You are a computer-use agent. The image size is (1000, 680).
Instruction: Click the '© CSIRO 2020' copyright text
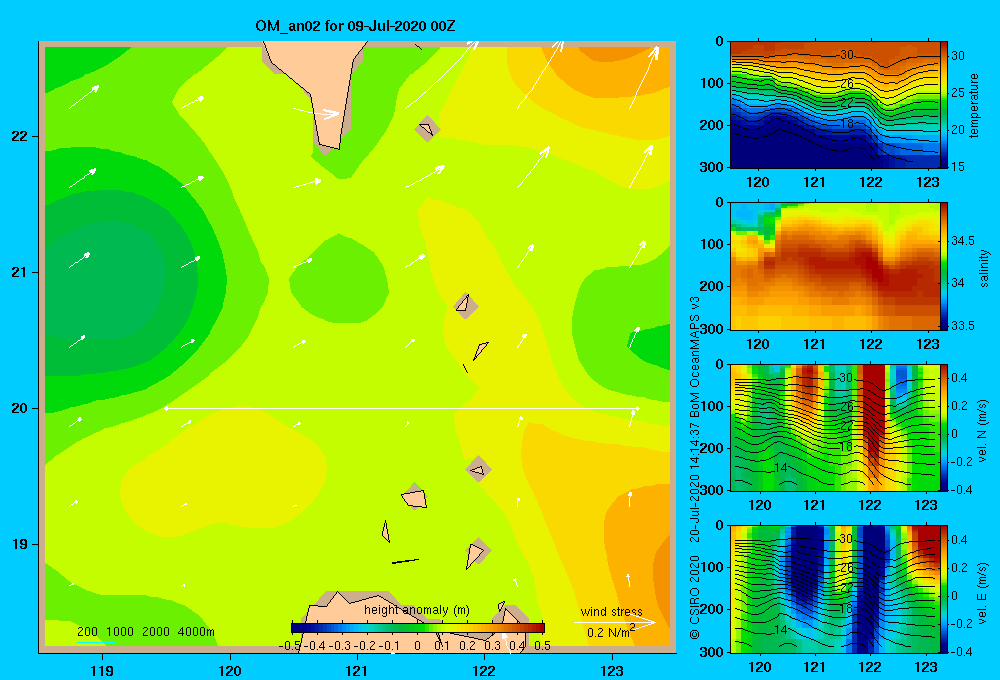(695, 597)
